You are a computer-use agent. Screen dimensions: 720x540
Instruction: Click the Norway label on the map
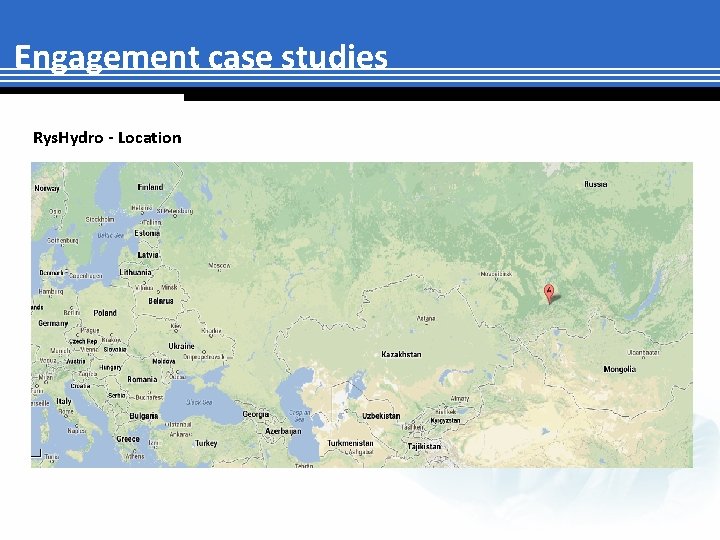pyautogui.click(x=47, y=188)
